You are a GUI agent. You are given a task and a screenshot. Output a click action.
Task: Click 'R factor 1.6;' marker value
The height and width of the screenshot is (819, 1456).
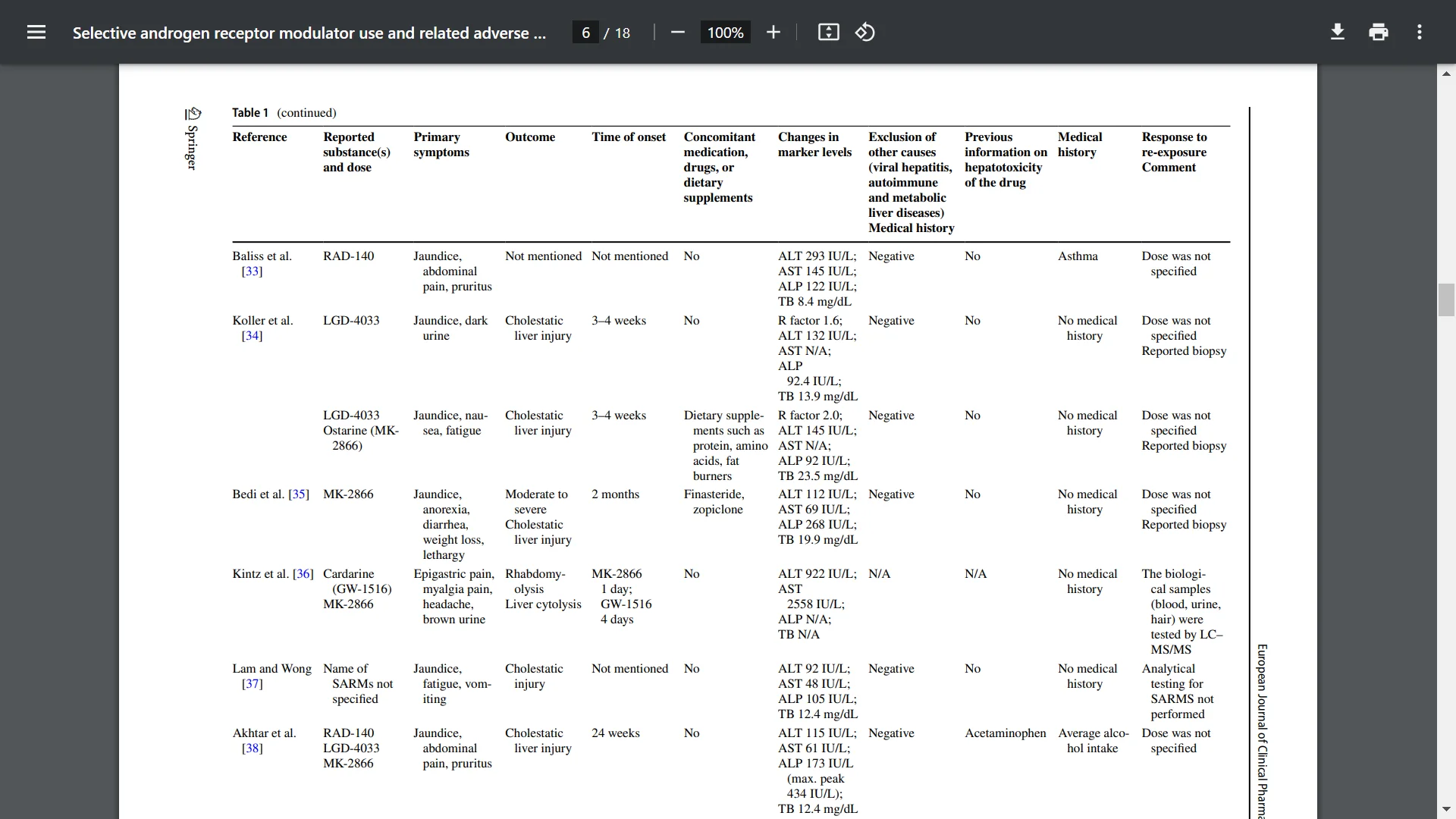click(x=810, y=321)
